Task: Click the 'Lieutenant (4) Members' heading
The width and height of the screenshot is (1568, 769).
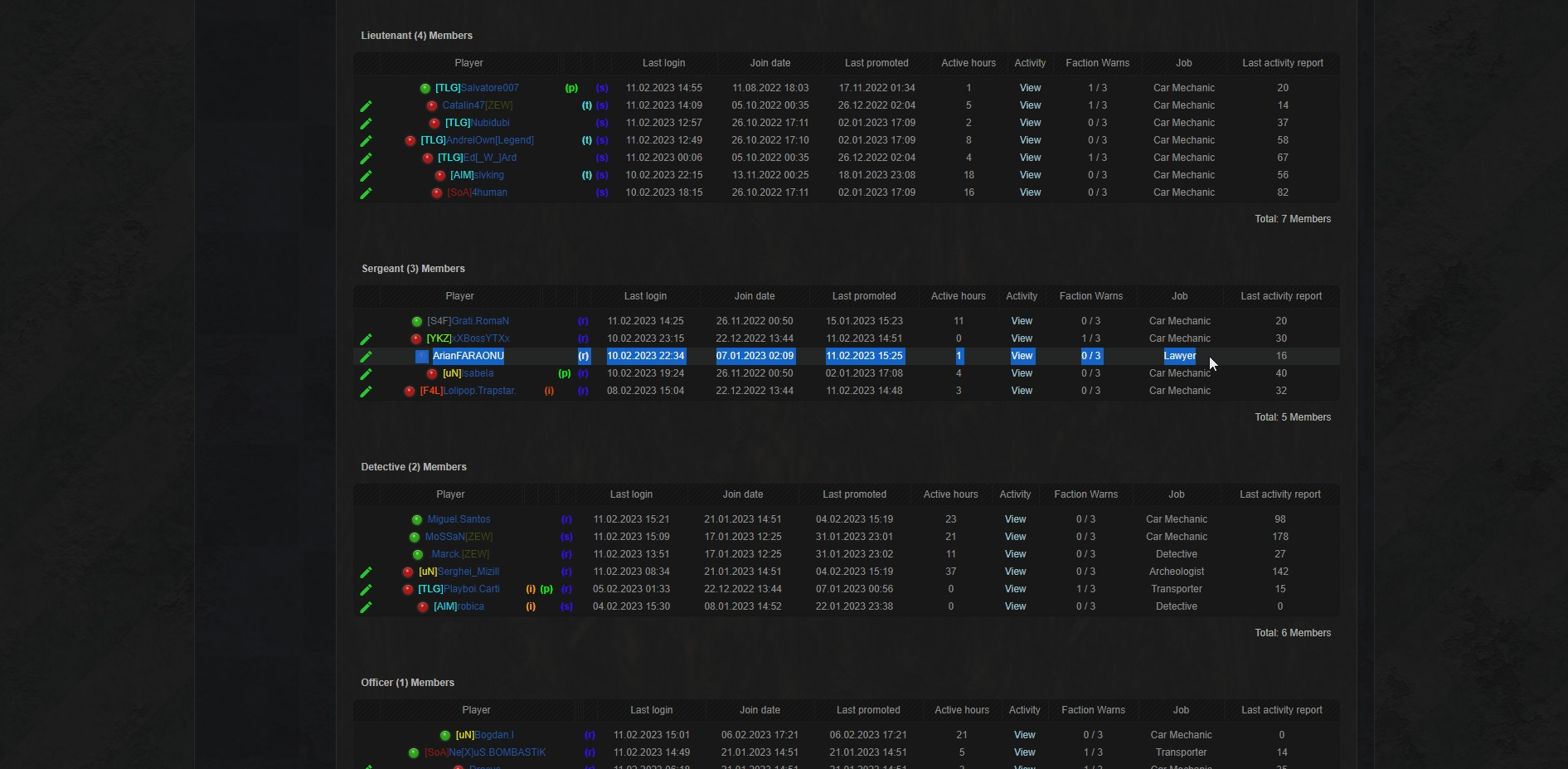Action: click(x=417, y=36)
